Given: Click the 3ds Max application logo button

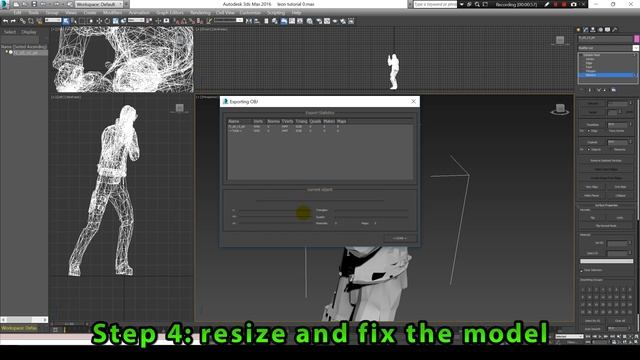Looking at the screenshot, I should [4, 4].
